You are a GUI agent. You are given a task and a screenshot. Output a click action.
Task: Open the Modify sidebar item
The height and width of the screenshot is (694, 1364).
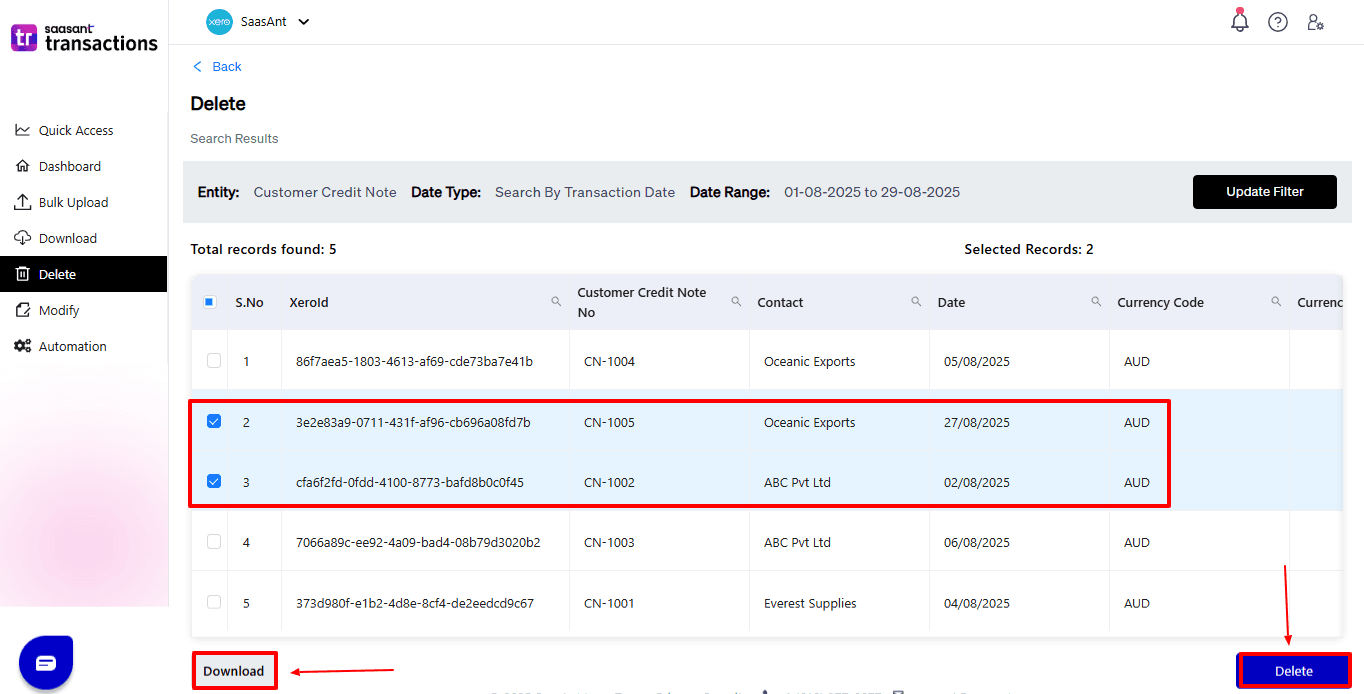[59, 310]
